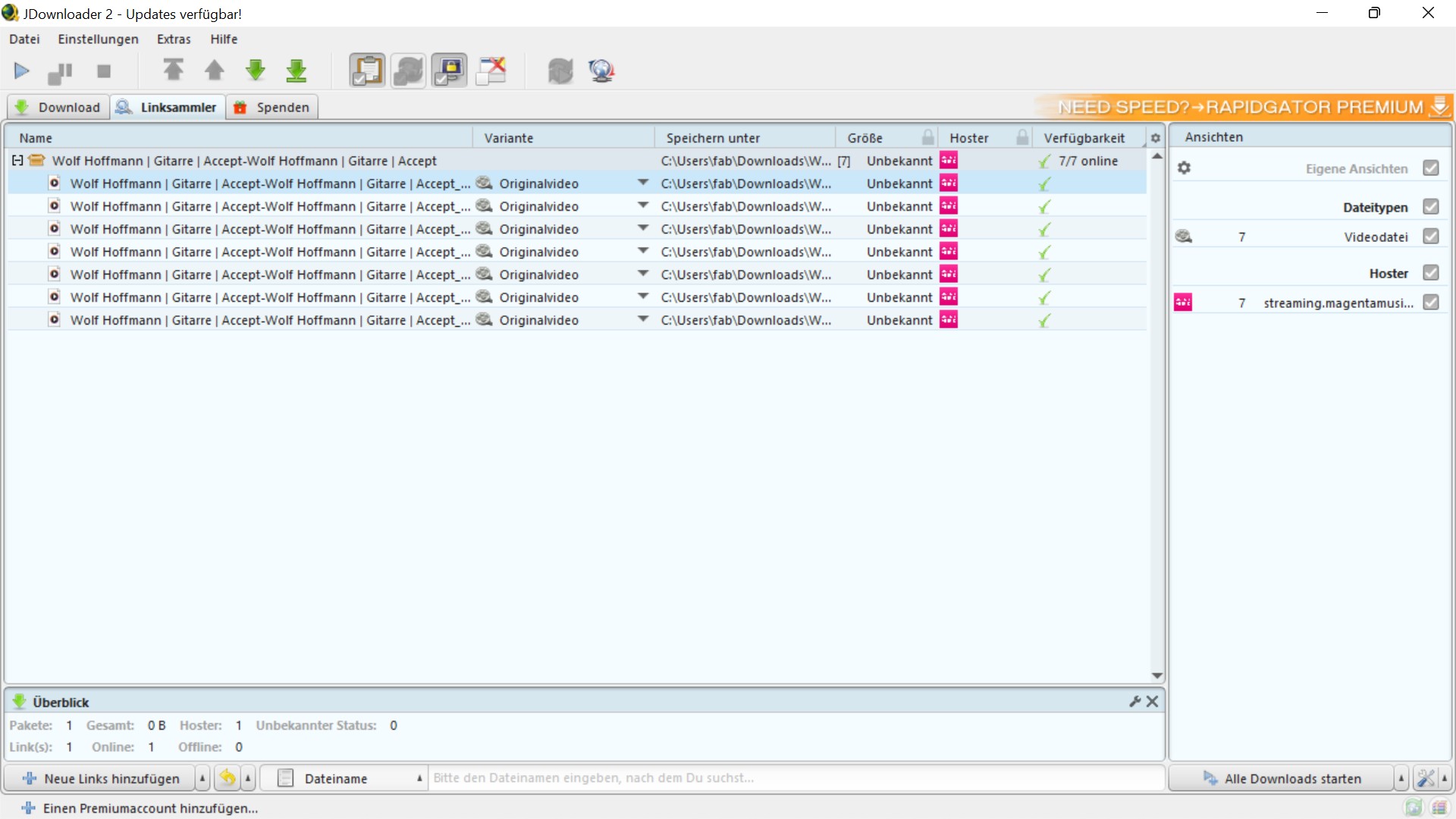The width and height of the screenshot is (1456, 819).
Task: Toggle the Eigene Ansichten checkbox
Action: point(1430,168)
